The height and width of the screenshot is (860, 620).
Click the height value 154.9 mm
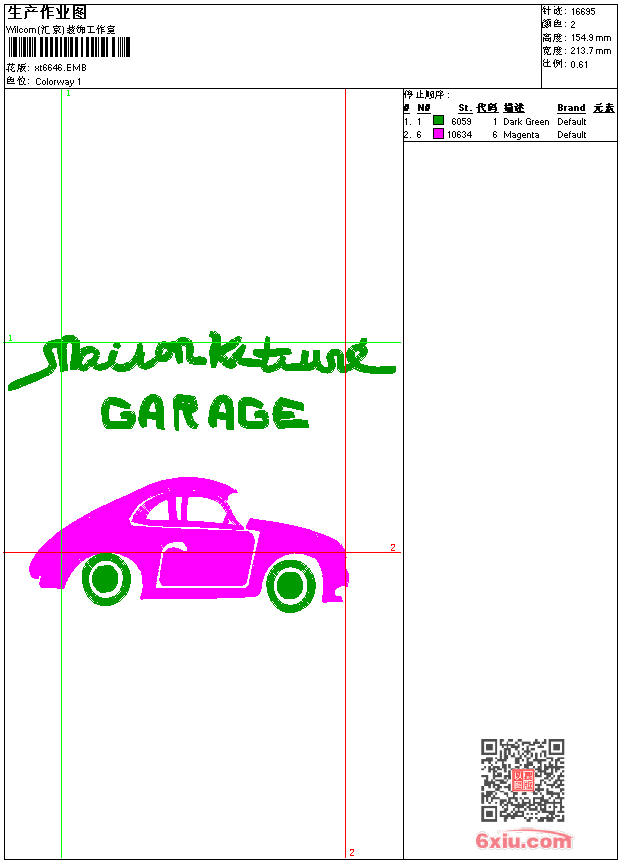point(590,38)
